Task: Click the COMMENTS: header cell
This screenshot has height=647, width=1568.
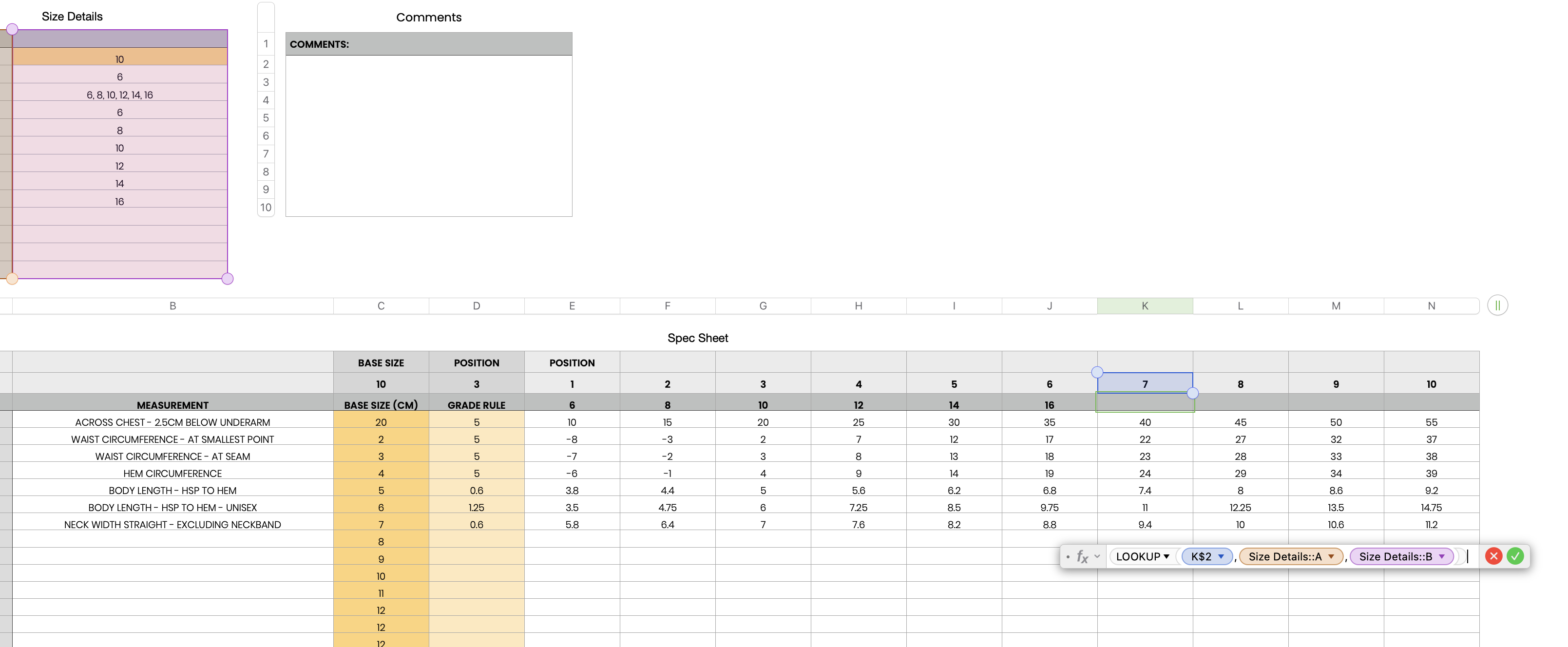Action: coord(428,44)
